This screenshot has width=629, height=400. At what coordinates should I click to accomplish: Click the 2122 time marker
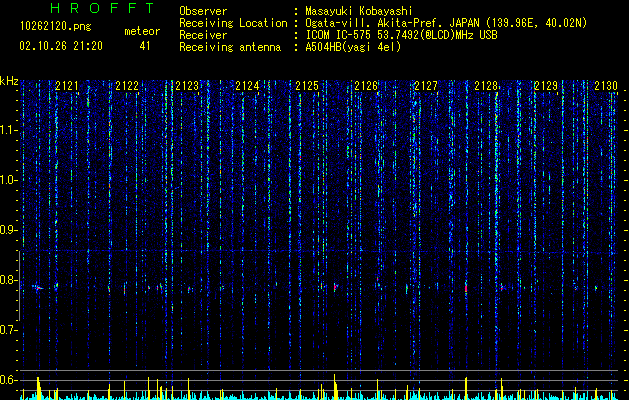point(127,86)
